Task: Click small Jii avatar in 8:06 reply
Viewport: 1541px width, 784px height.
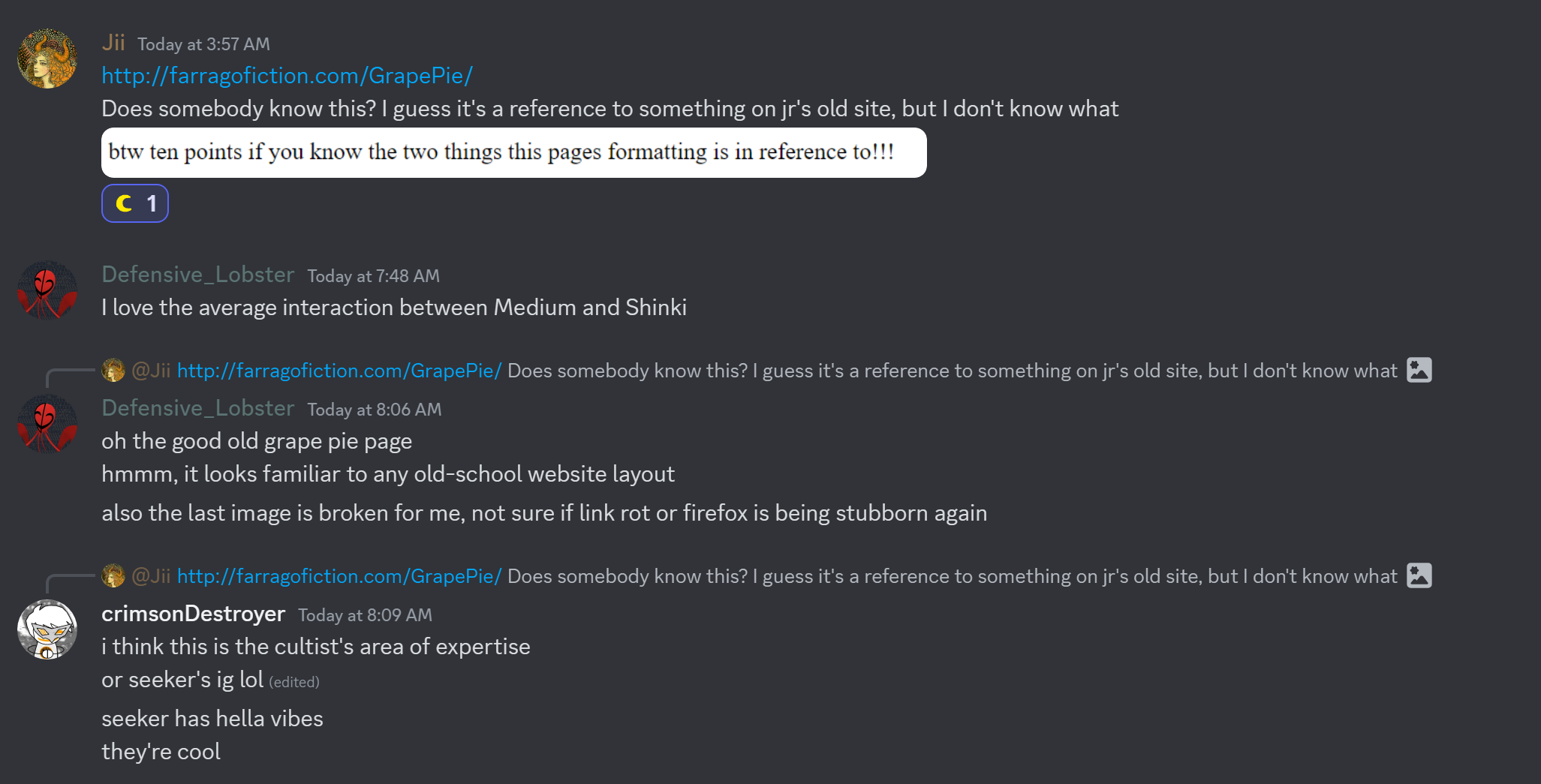Action: tap(113, 370)
